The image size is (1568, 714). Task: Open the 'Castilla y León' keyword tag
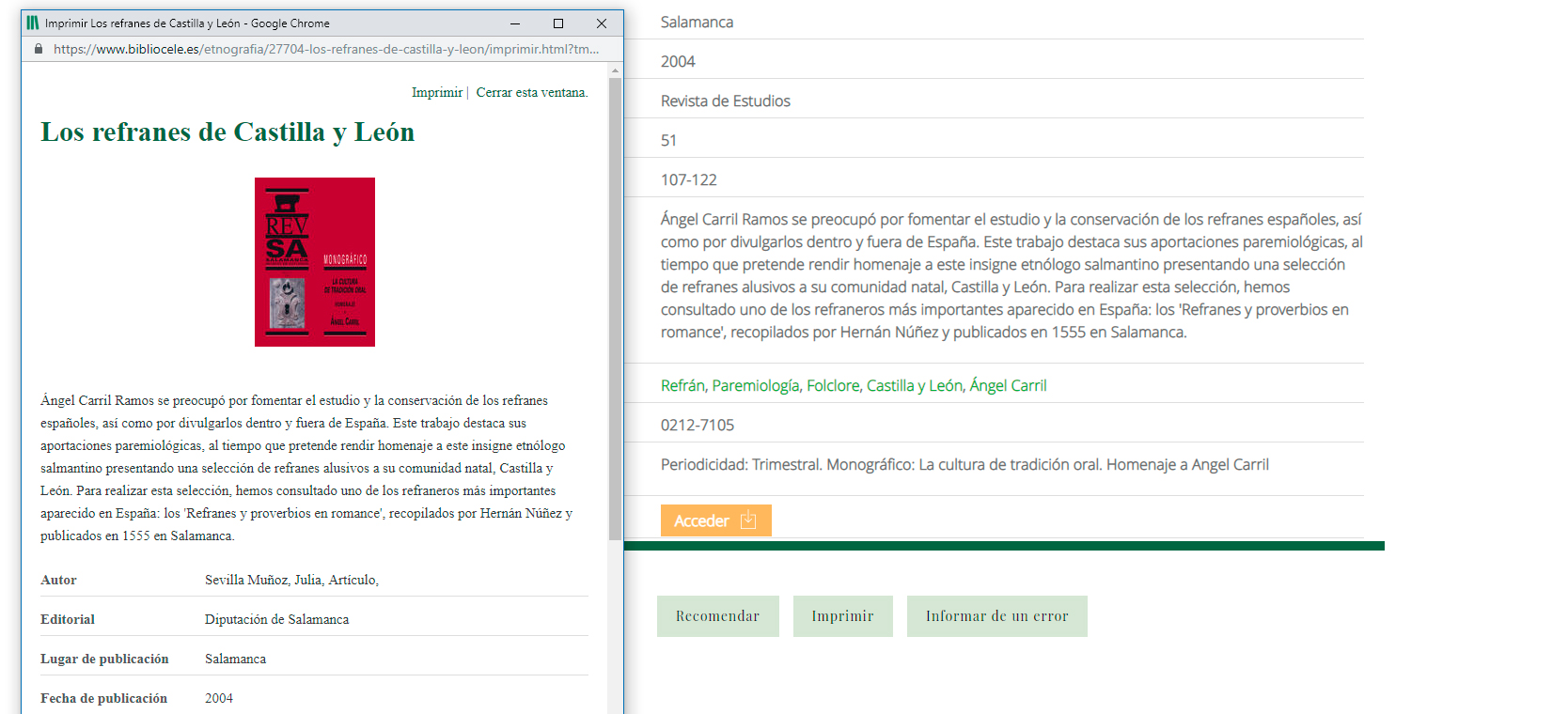point(914,385)
